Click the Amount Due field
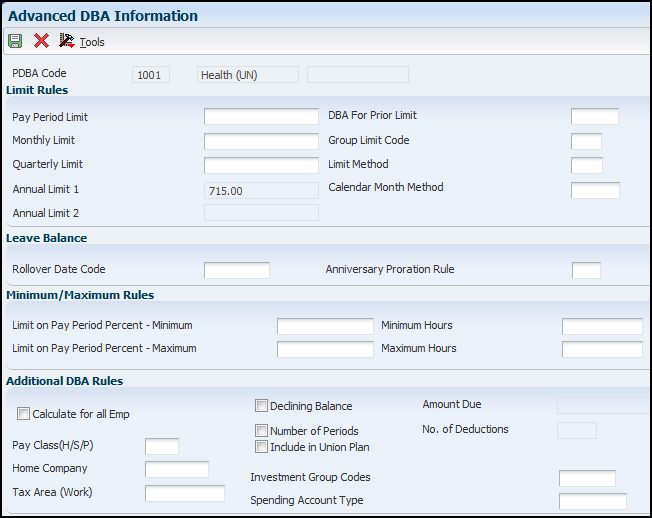This screenshot has width=652, height=518. pos(604,405)
